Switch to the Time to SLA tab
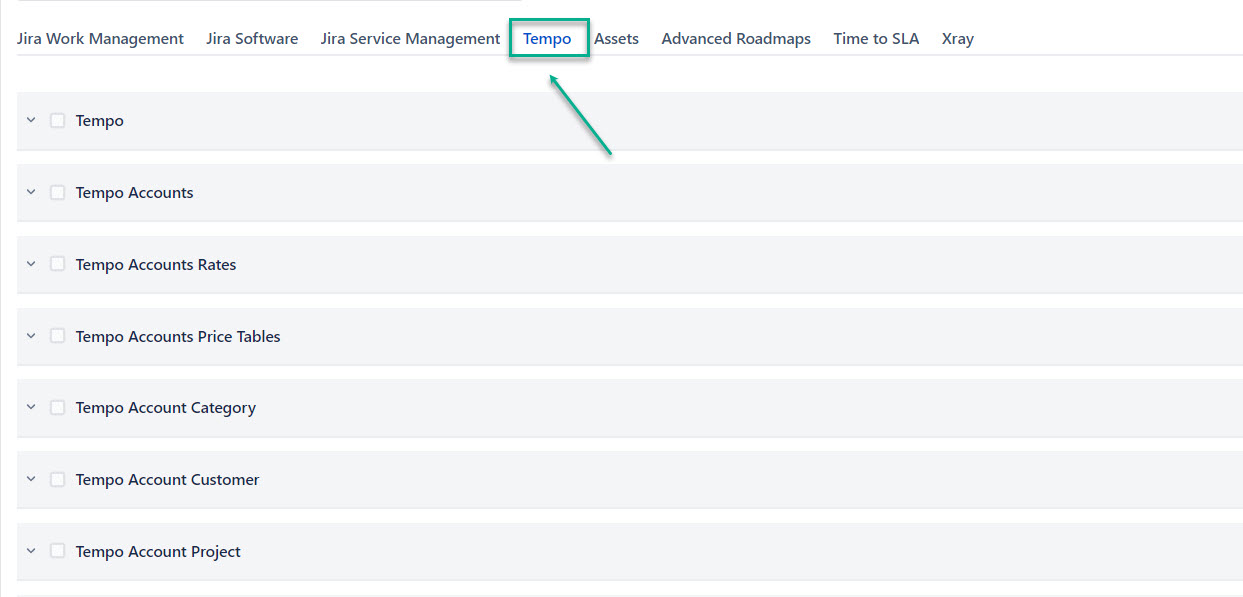The width and height of the screenshot is (1243, 597). tap(876, 39)
